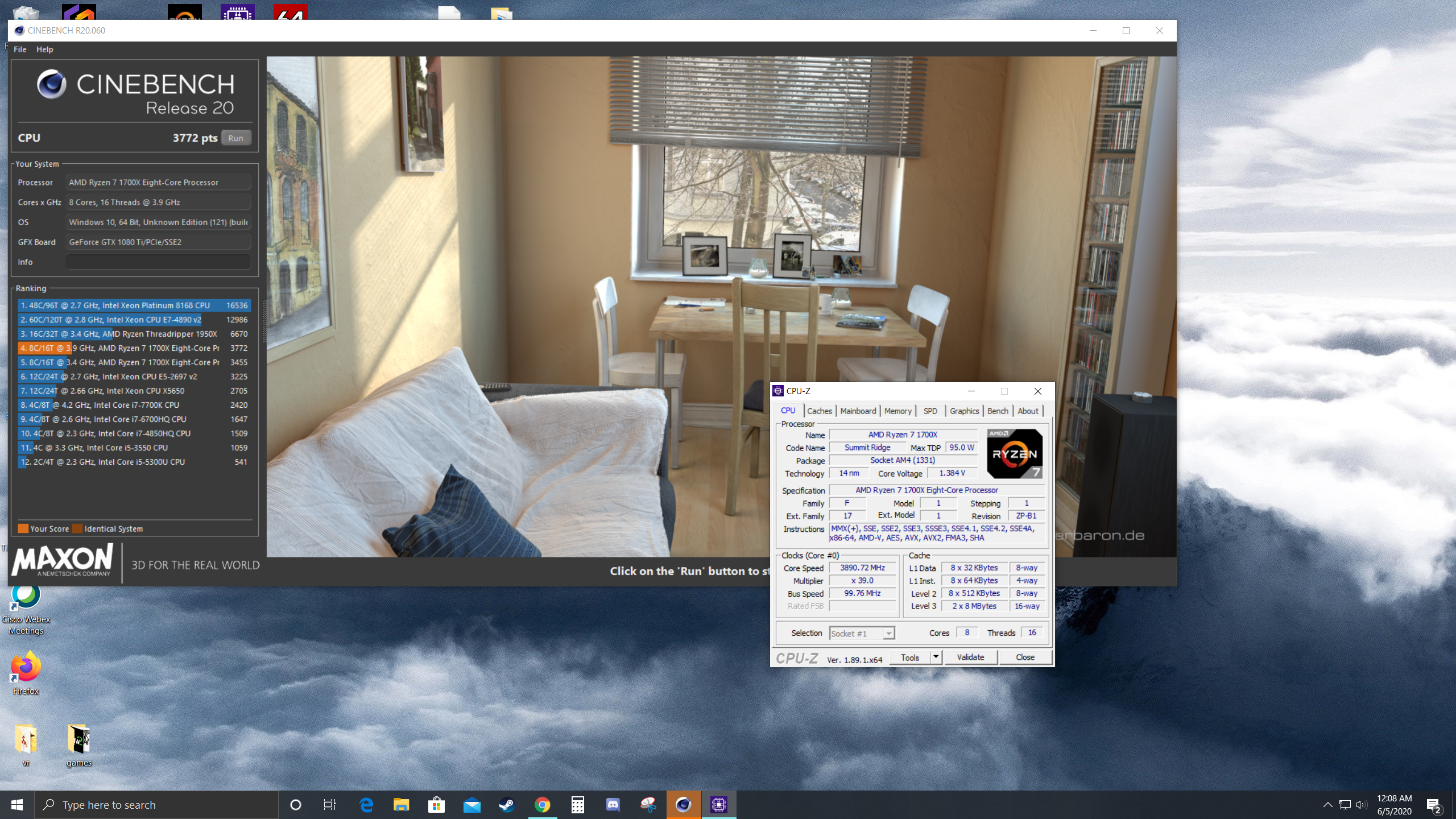1456x819 pixels.
Task: Click the Close button in CPU-Z
Action: [x=1025, y=657]
